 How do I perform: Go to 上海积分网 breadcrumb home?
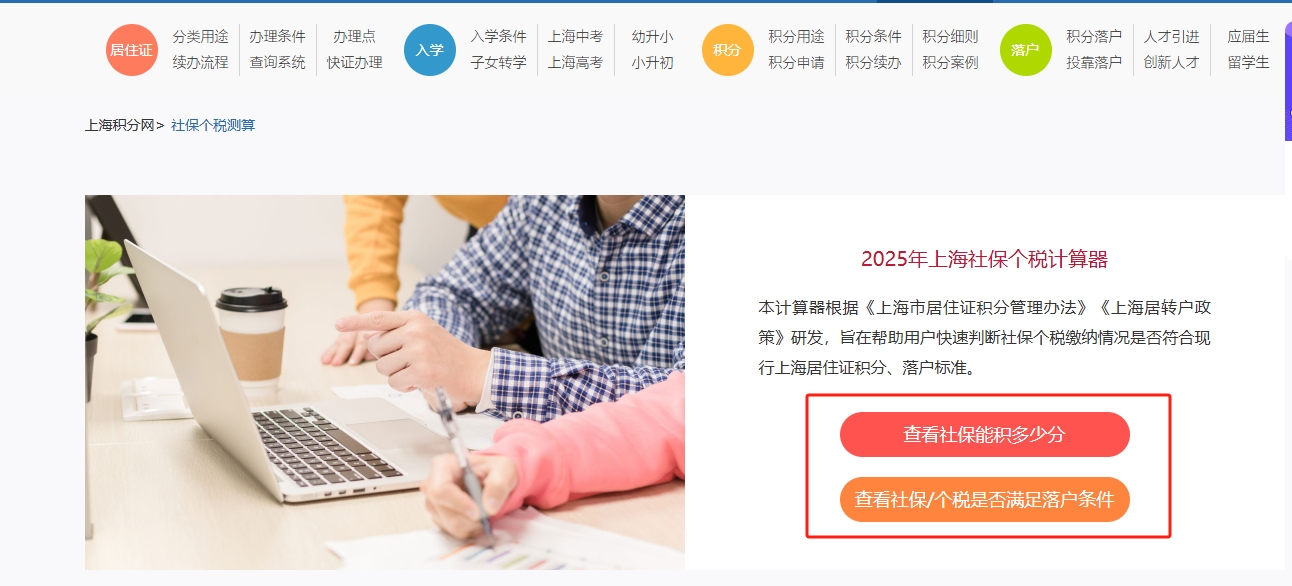[119, 125]
